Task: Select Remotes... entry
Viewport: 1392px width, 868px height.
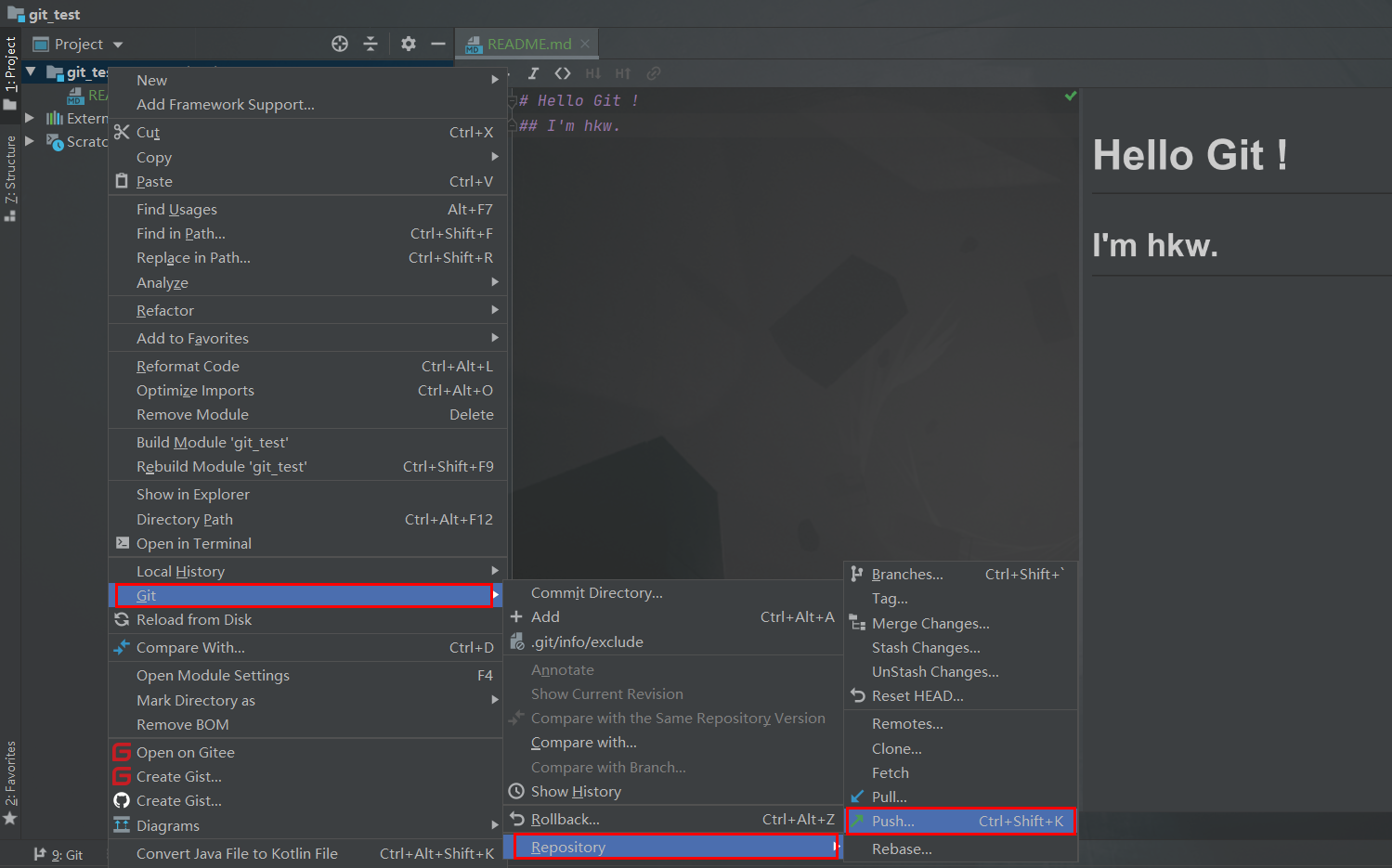Action: click(960, 723)
